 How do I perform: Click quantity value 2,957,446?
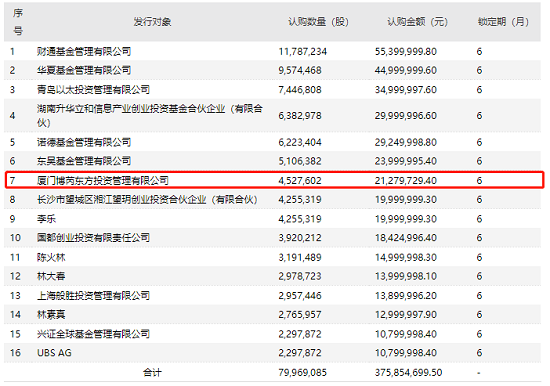coord(300,295)
